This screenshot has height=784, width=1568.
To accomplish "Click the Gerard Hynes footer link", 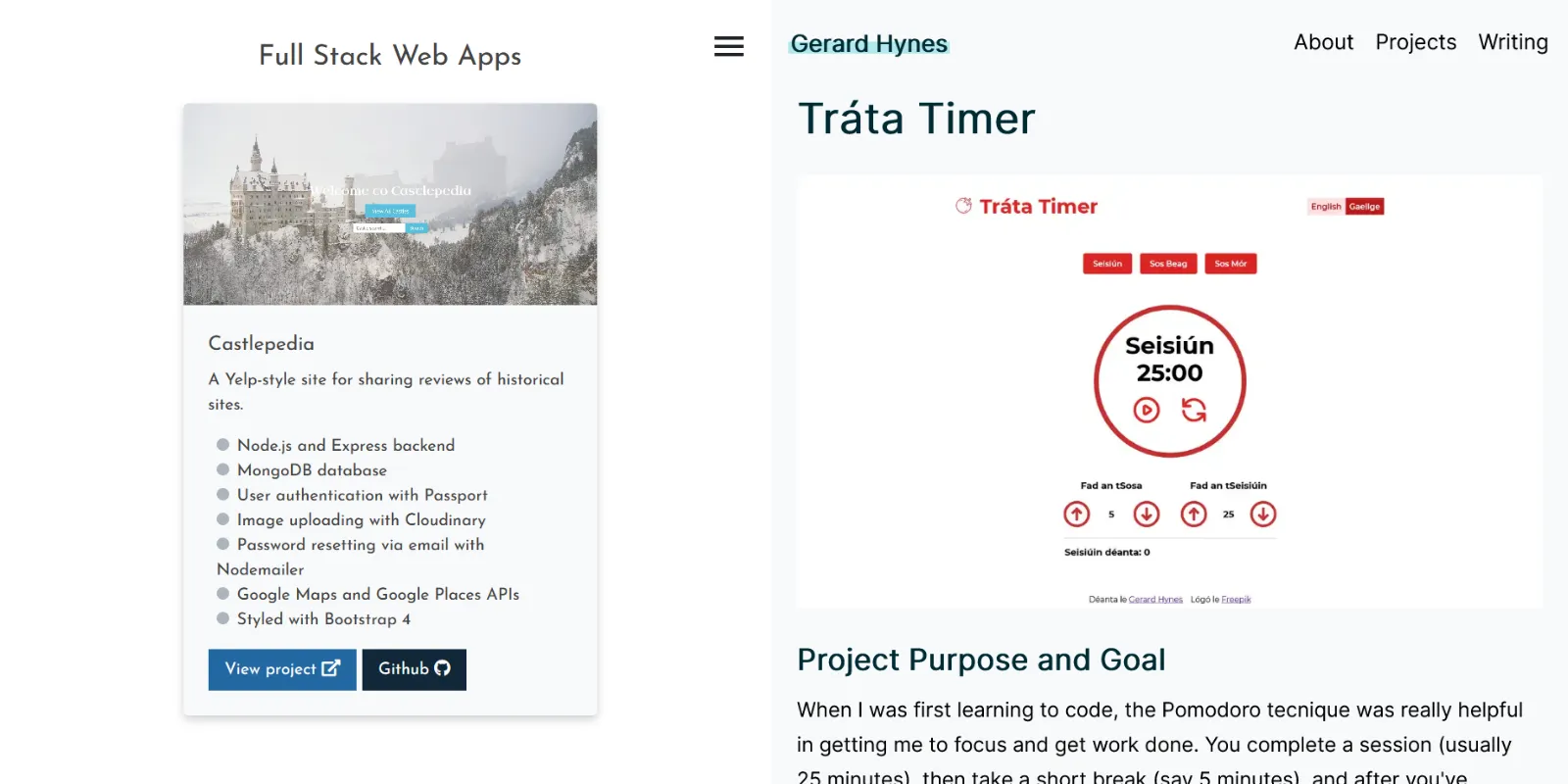I will 1155,600.
